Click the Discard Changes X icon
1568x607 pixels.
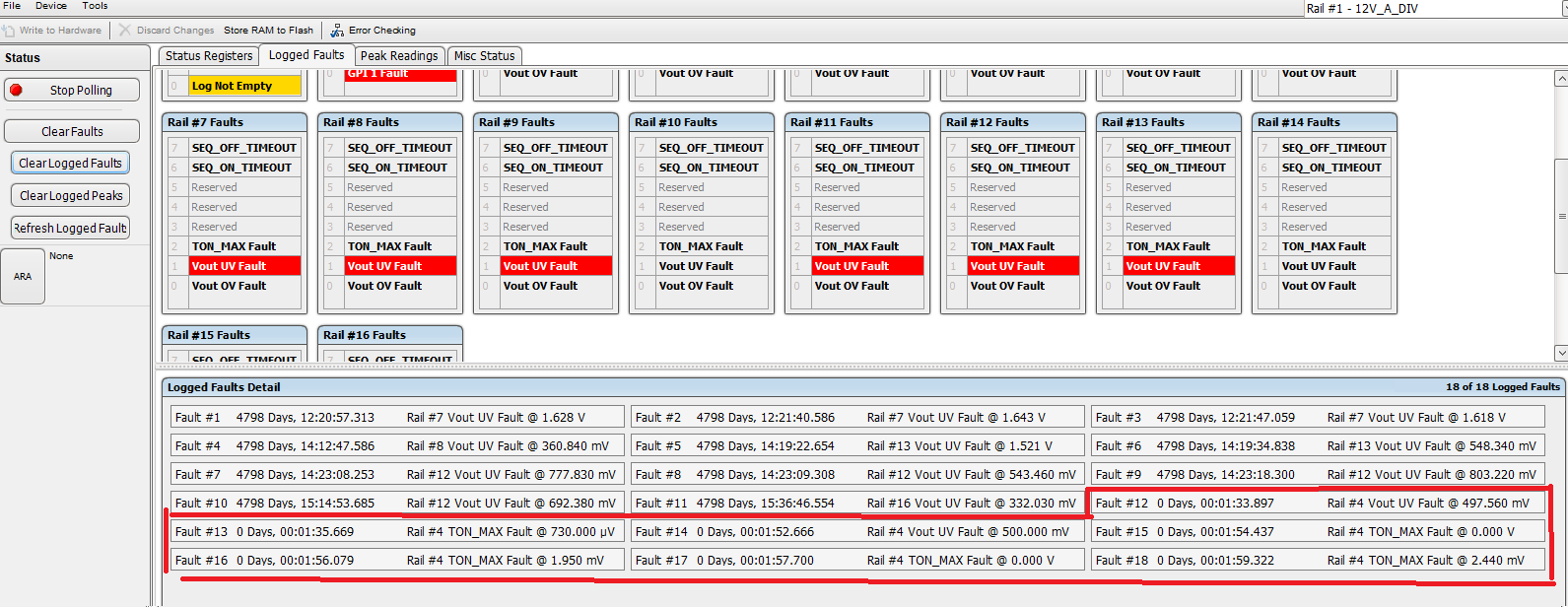coord(125,31)
